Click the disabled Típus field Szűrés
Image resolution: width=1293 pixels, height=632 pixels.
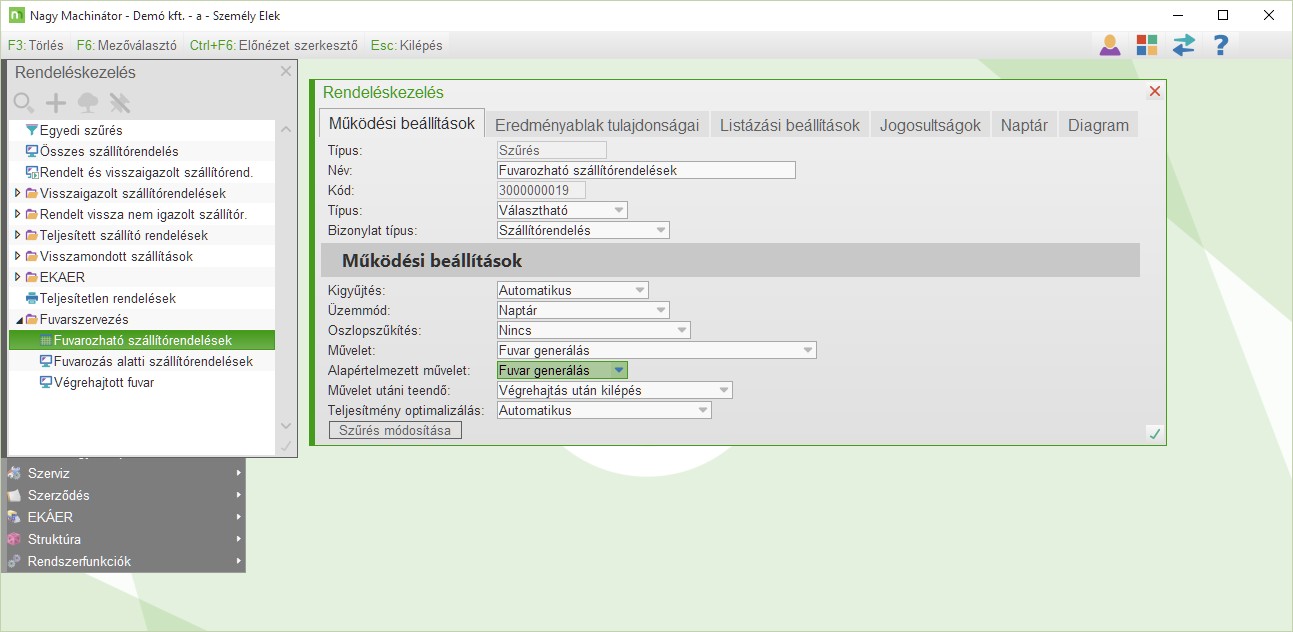tap(551, 150)
